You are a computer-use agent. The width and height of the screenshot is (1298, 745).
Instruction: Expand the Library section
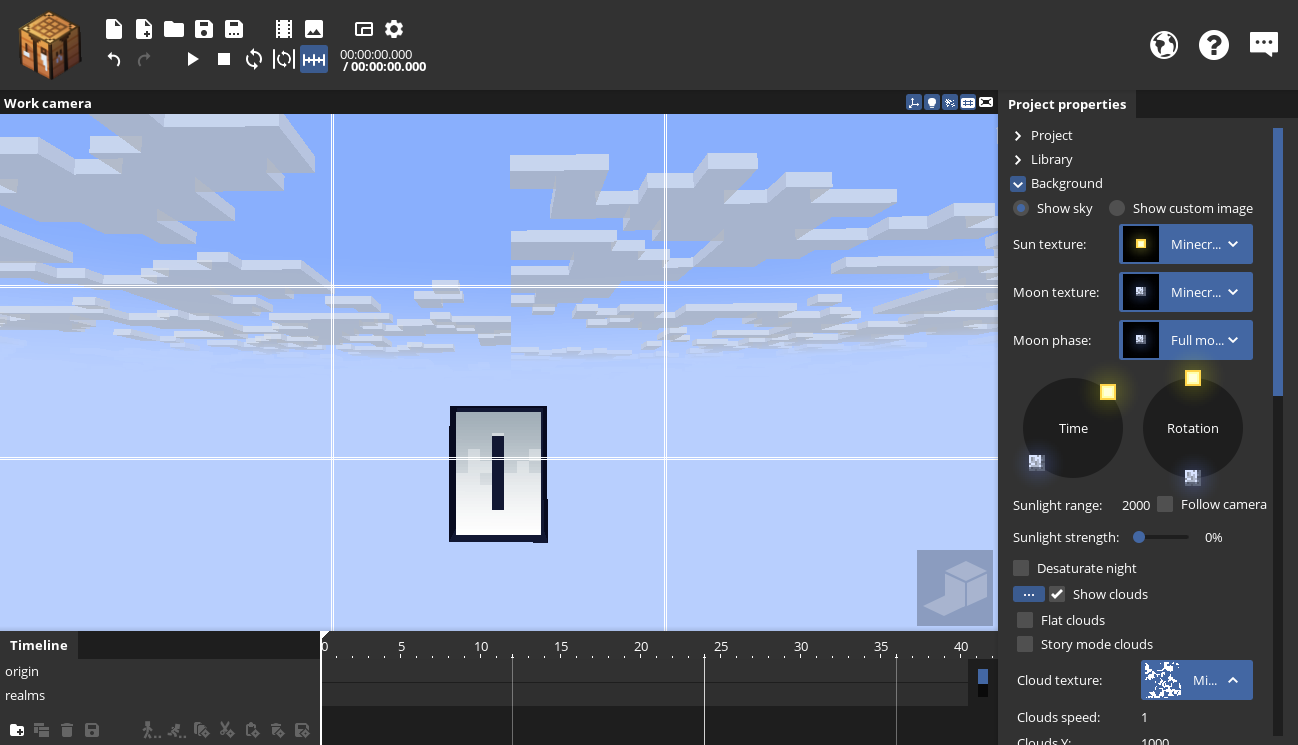(1018, 159)
